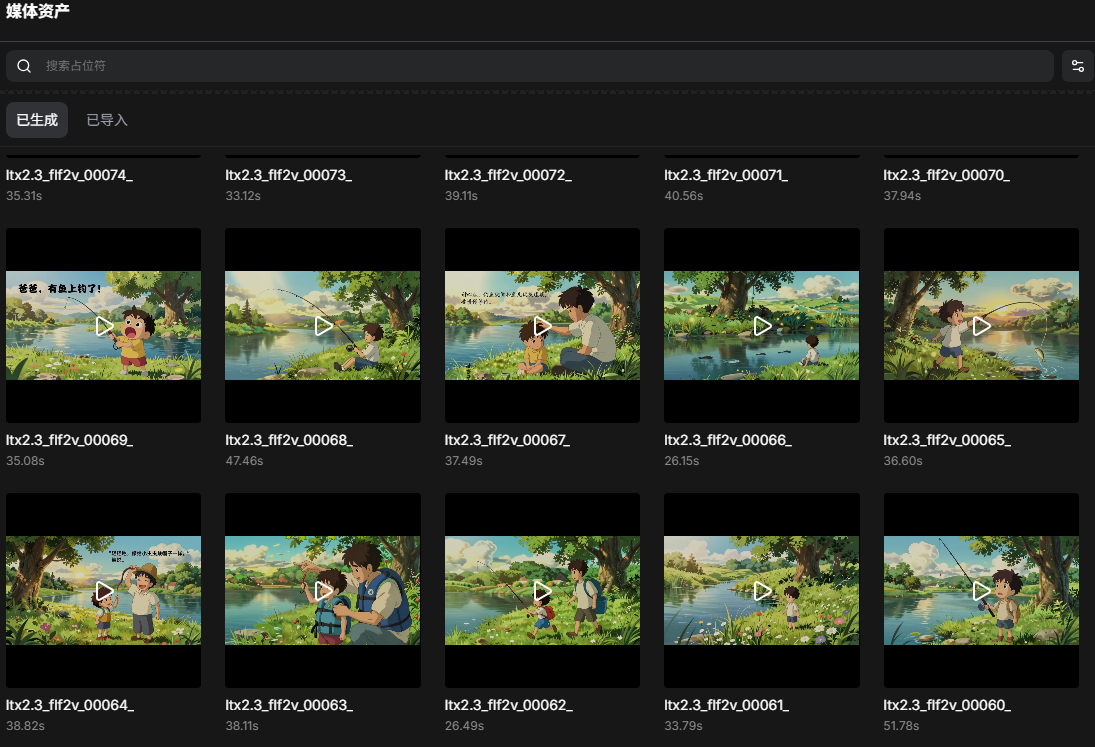Viewport: 1095px width, 747px height.
Task: Click the 40.56s duration label
Action: click(x=684, y=196)
